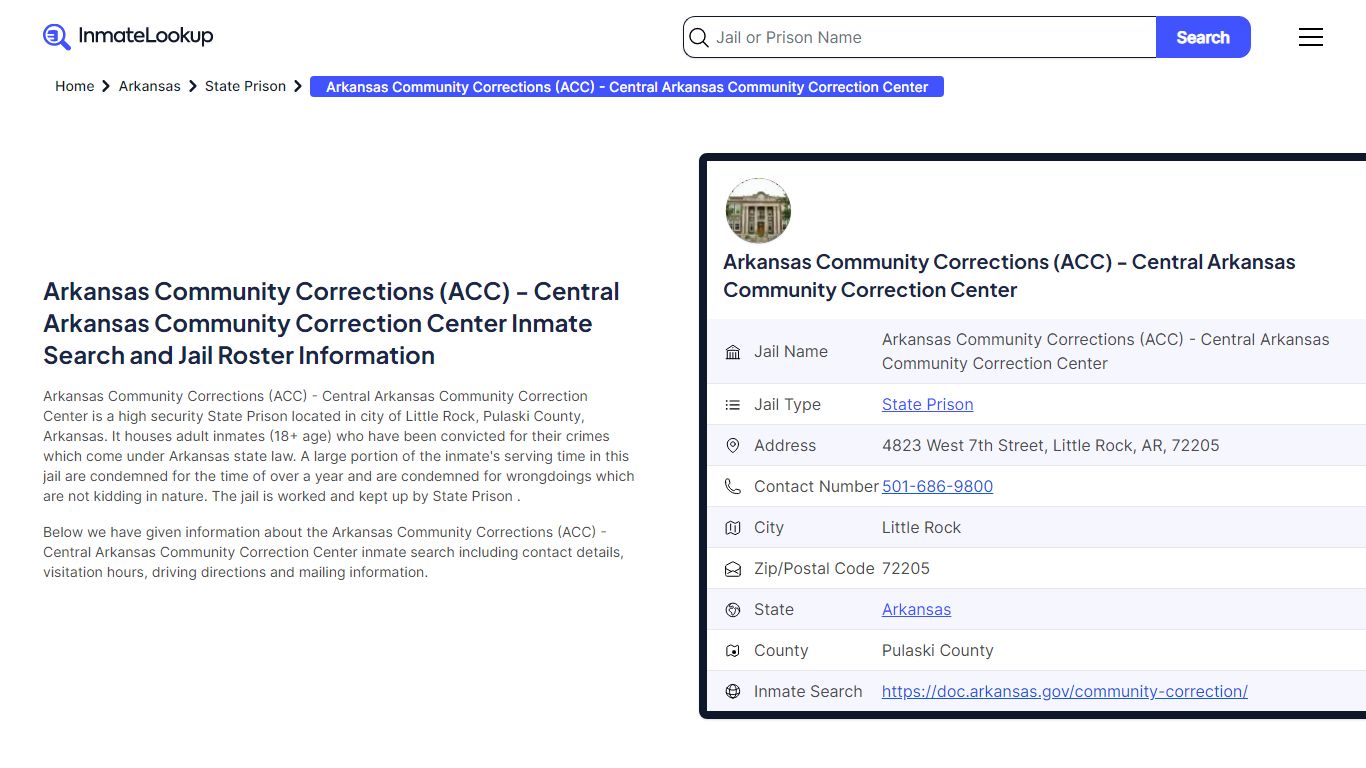
Task: Click the Jail Name value text
Action: (1105, 352)
